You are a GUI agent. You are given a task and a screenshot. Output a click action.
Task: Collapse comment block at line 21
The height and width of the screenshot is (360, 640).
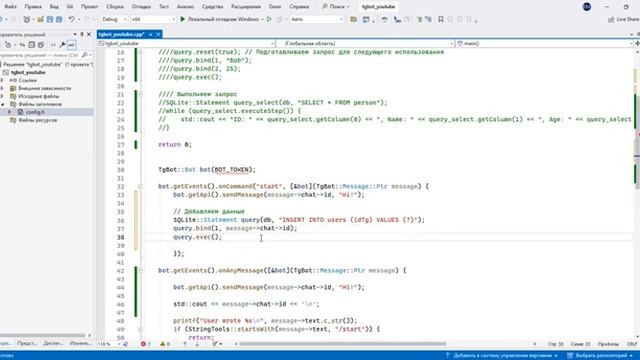pyautogui.click(x=140, y=94)
